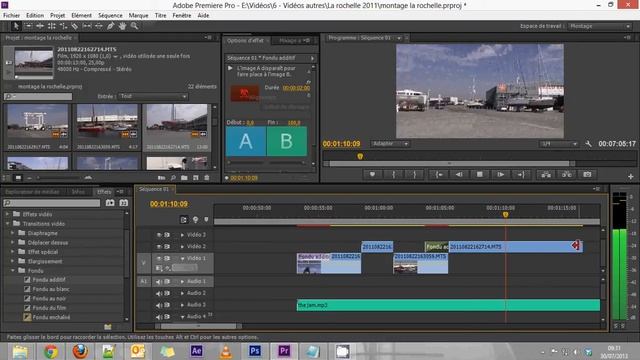Viewport: 640px width, 360px height.
Task: Click Add Marker in Program monitor
Action: coord(372,175)
